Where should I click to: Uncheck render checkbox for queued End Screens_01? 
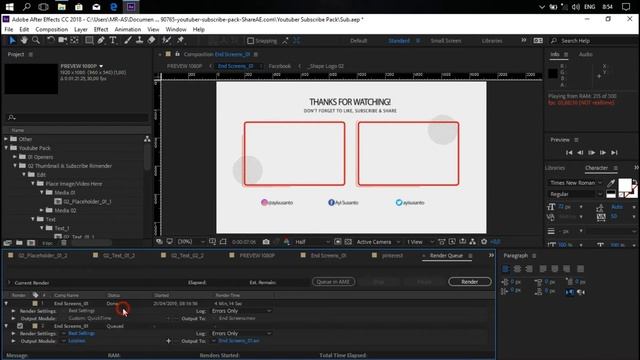20,326
